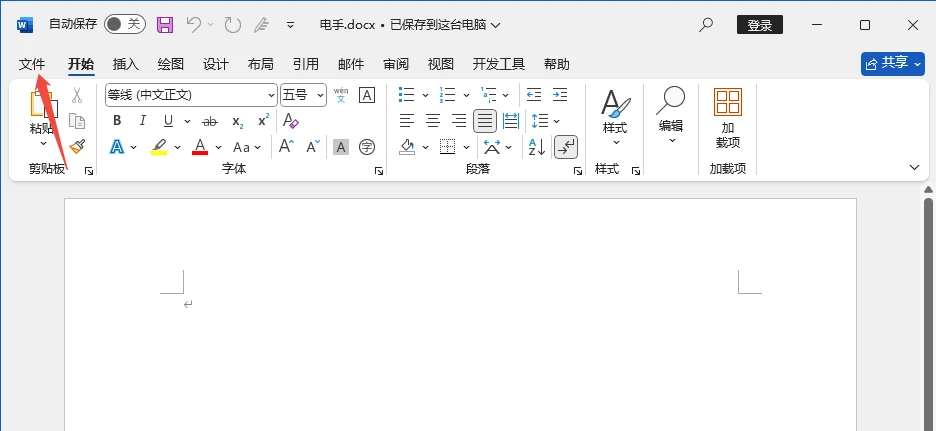This screenshot has width=936, height=431.
Task: Apply Italic formatting
Action: (142, 121)
